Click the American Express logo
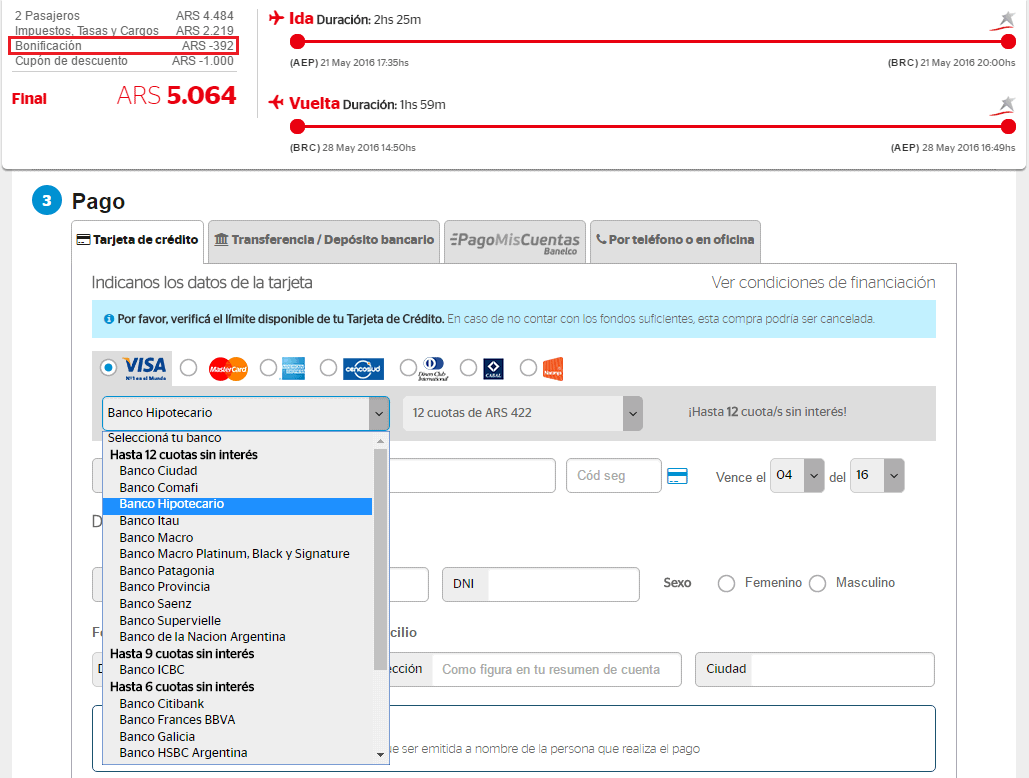 click(293, 369)
